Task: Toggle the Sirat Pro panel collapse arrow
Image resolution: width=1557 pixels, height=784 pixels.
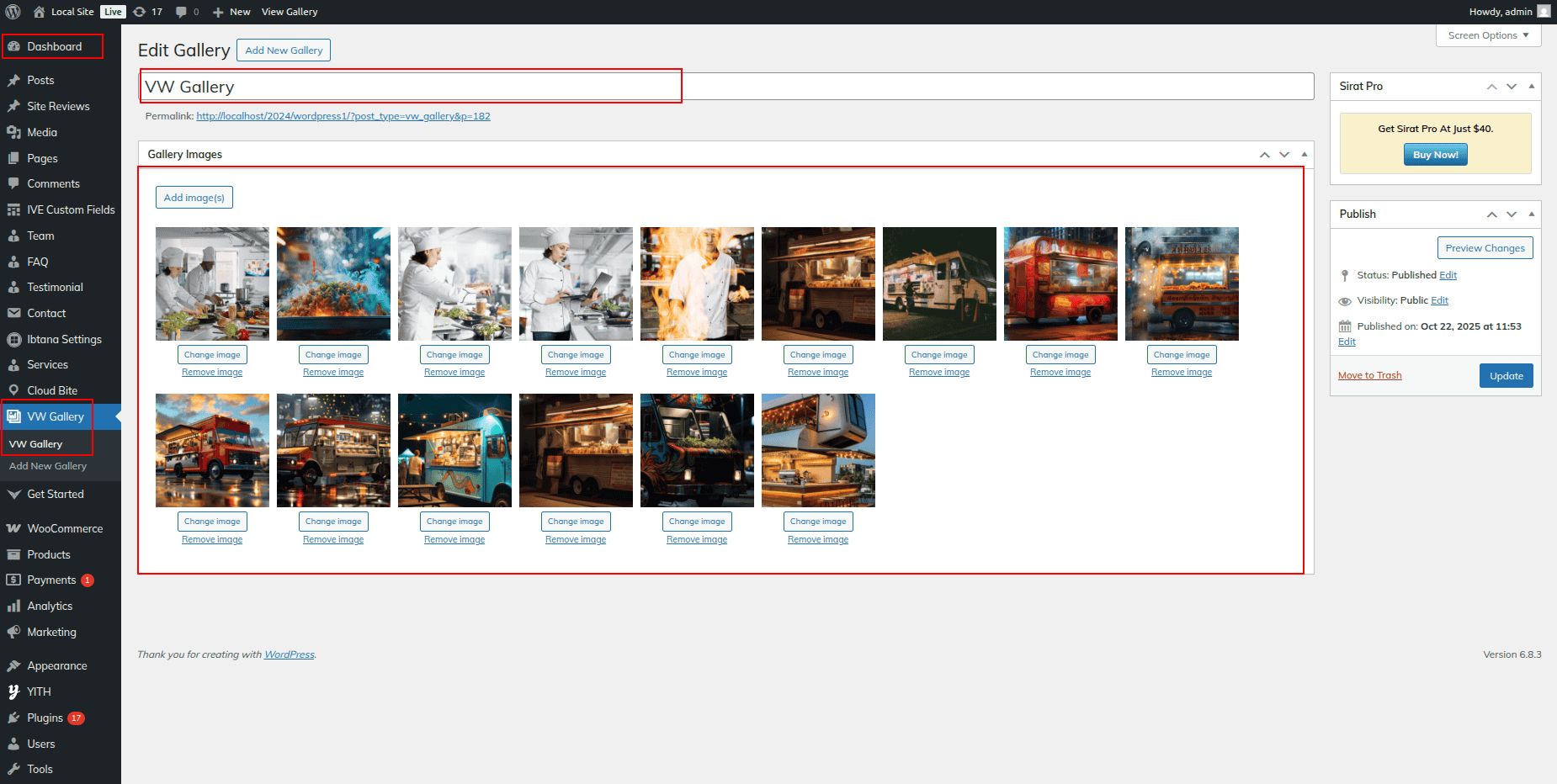Action: click(1531, 87)
